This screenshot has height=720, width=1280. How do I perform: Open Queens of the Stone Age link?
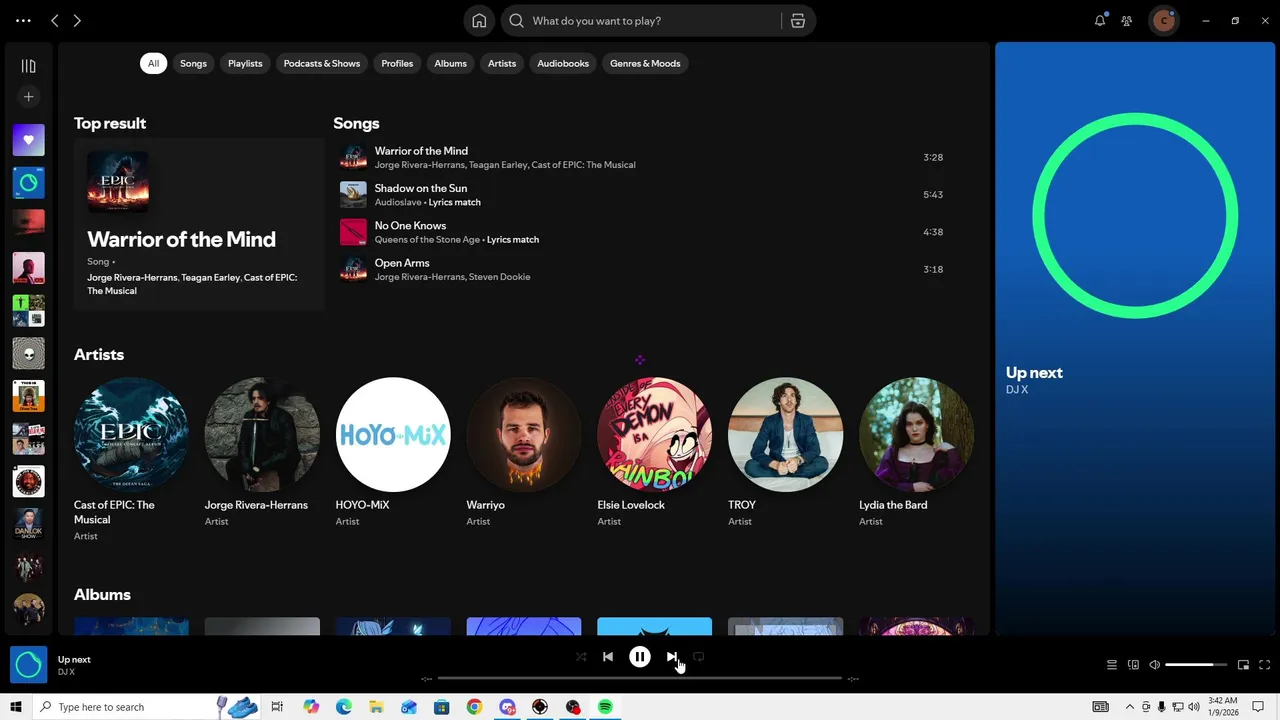[x=427, y=240]
